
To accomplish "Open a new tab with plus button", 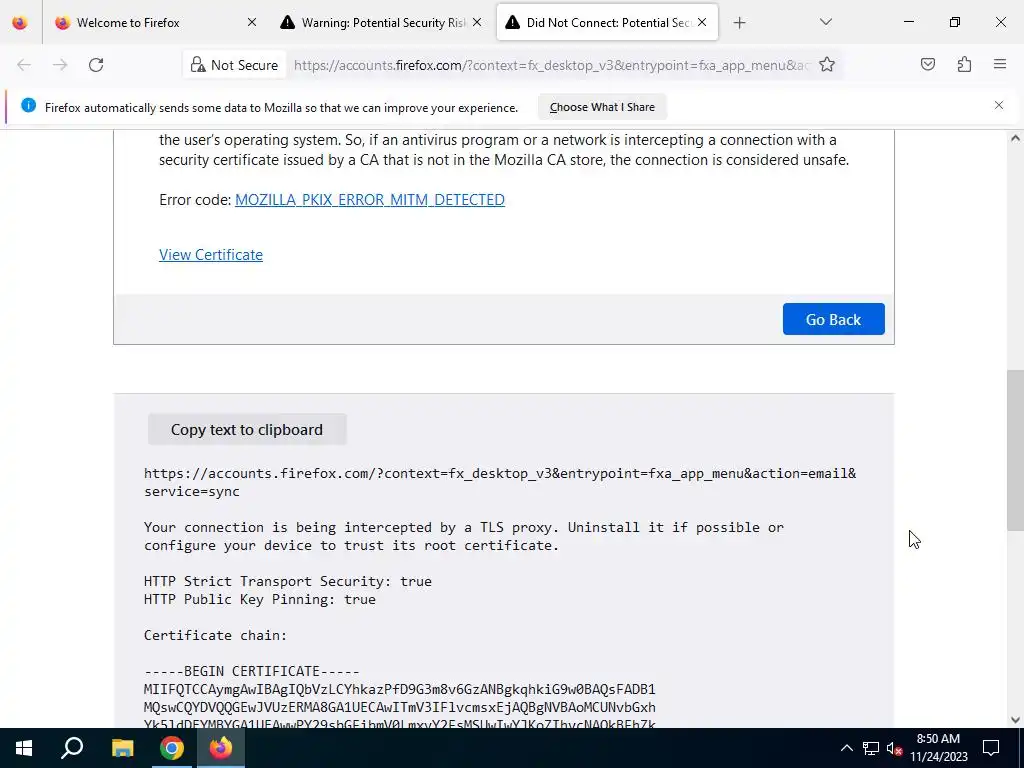I will click(739, 23).
